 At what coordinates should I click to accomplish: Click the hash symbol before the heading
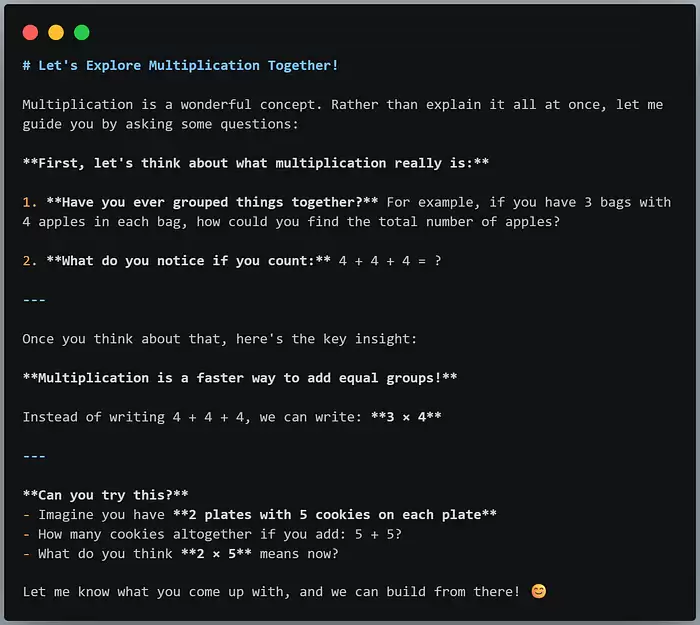click(x=27, y=66)
